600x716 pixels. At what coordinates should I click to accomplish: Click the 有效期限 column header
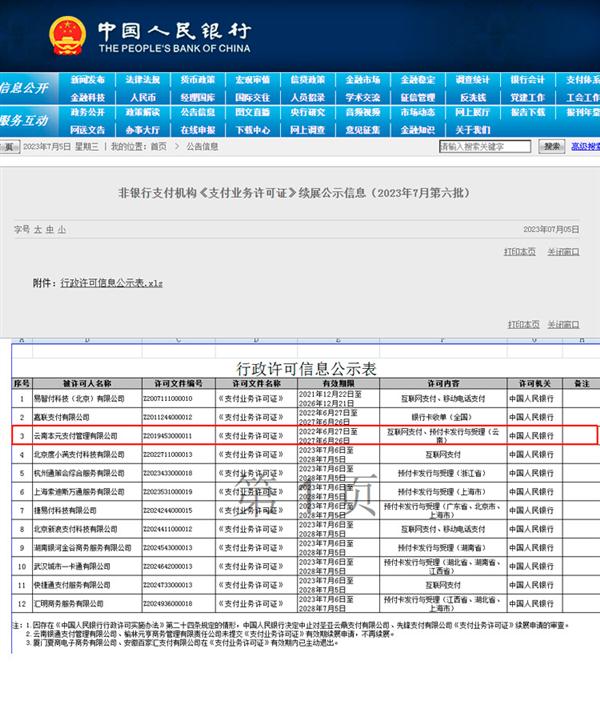click(x=338, y=384)
